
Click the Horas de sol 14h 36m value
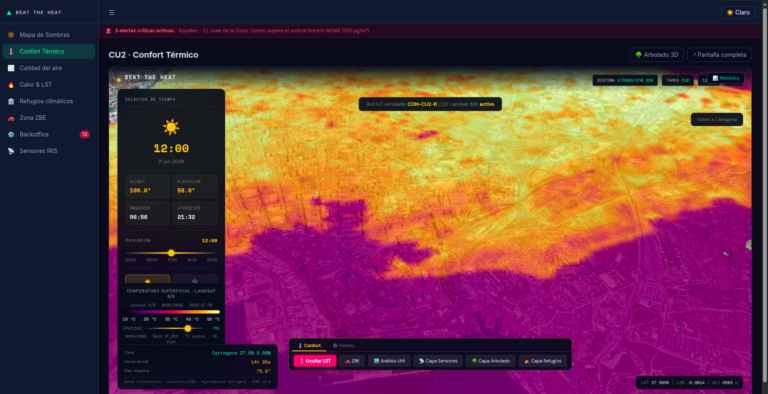coord(261,362)
